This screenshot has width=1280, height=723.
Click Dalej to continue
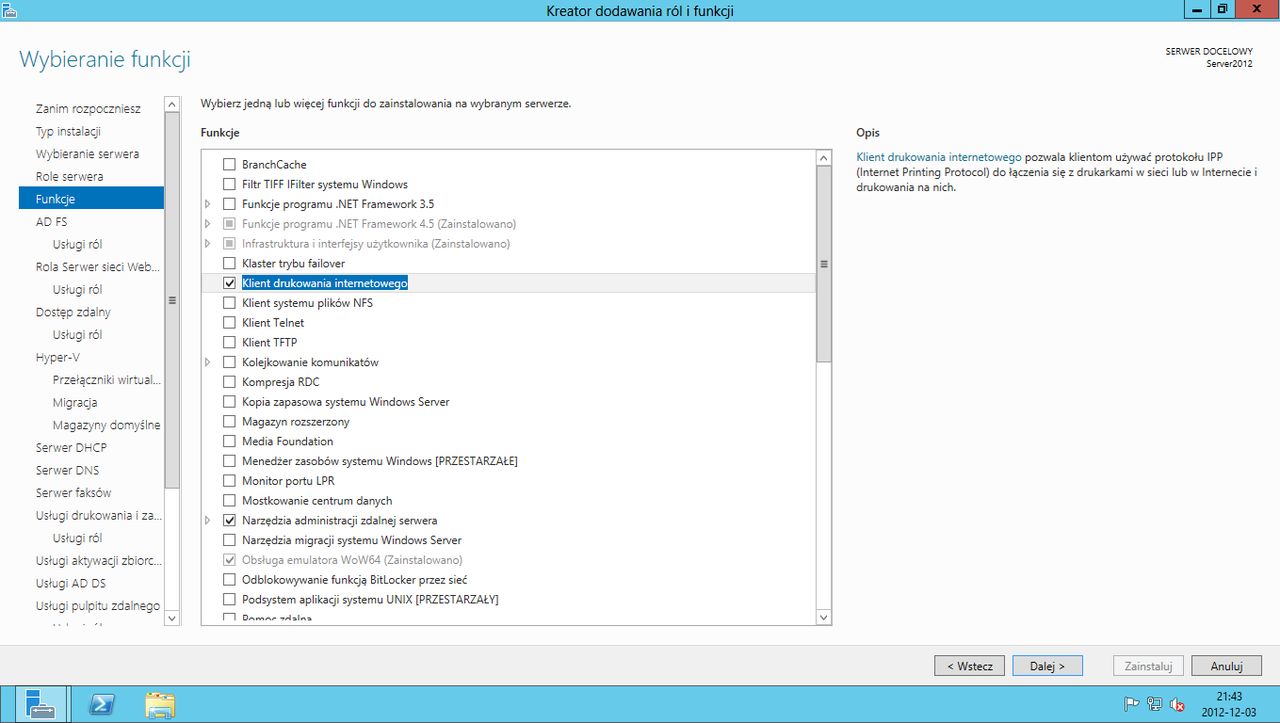point(1048,666)
